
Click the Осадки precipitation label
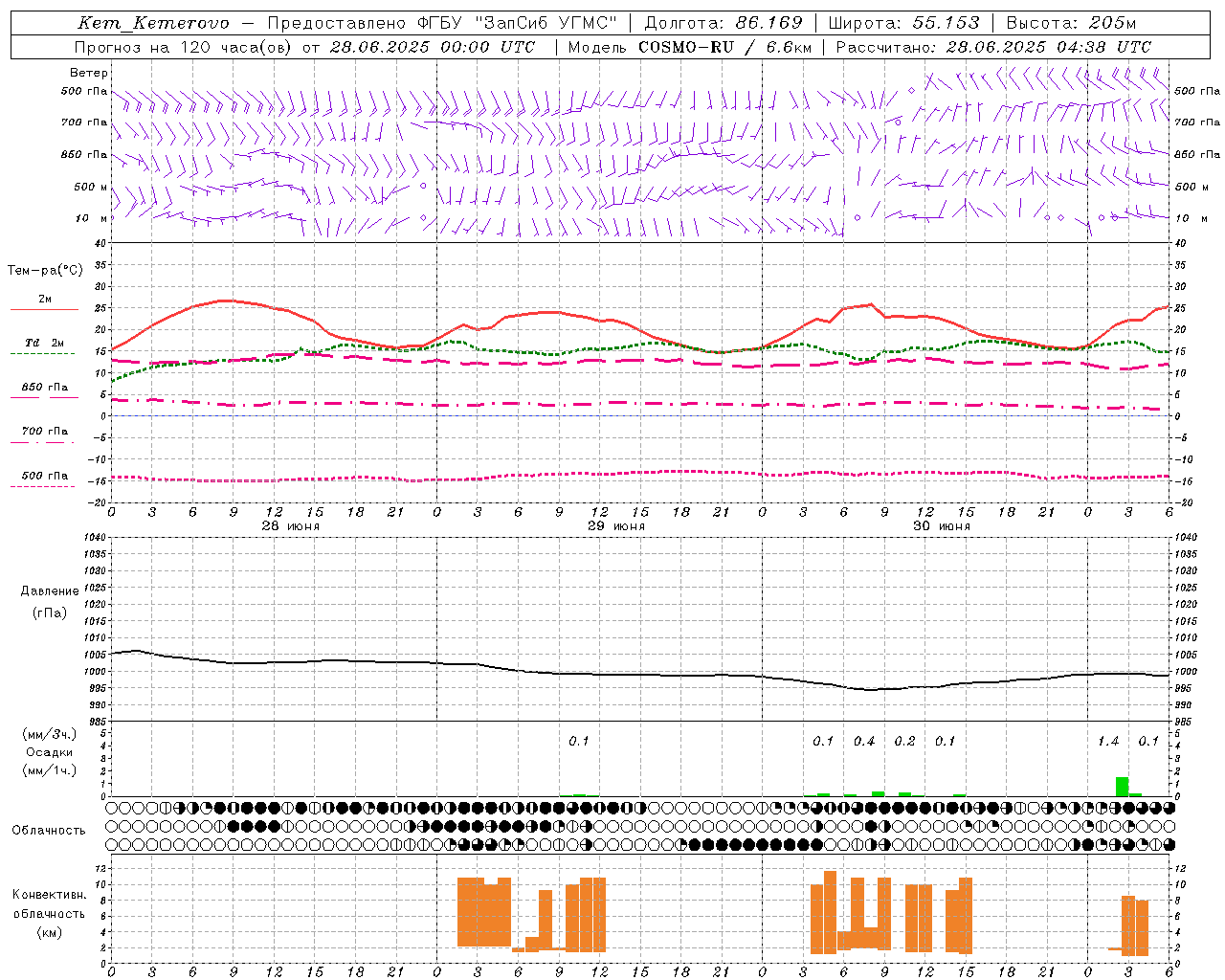(x=50, y=752)
